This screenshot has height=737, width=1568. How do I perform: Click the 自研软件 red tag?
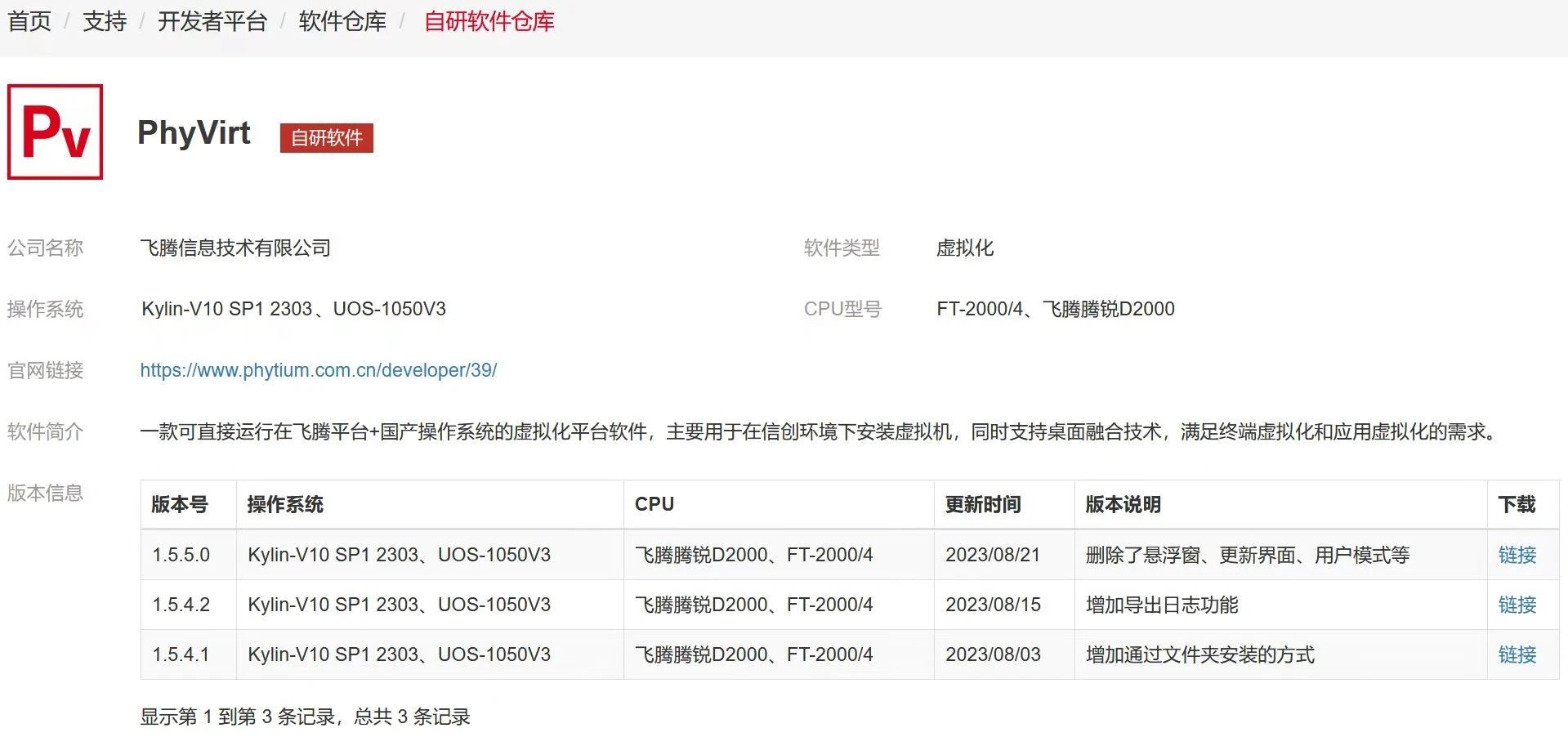(327, 138)
